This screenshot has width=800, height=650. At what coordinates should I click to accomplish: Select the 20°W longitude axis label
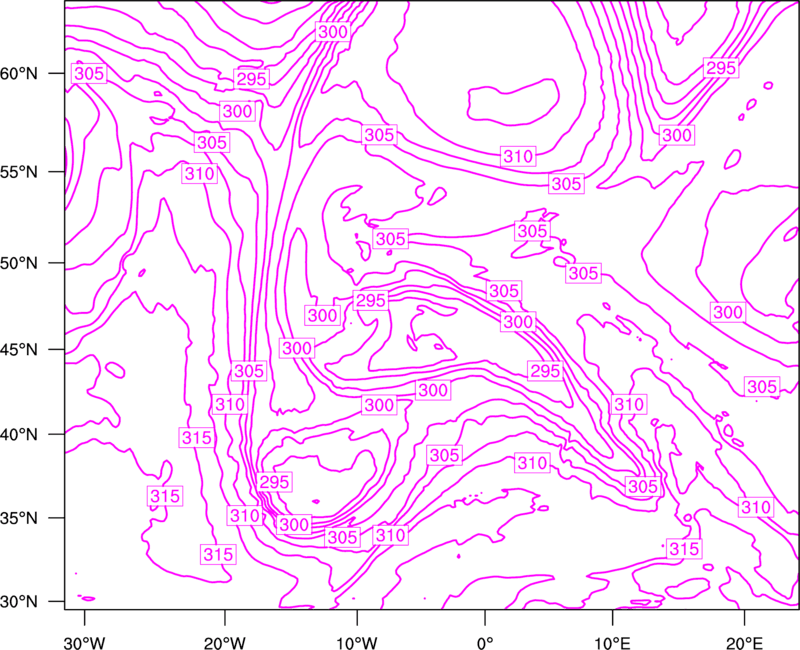pos(225,642)
